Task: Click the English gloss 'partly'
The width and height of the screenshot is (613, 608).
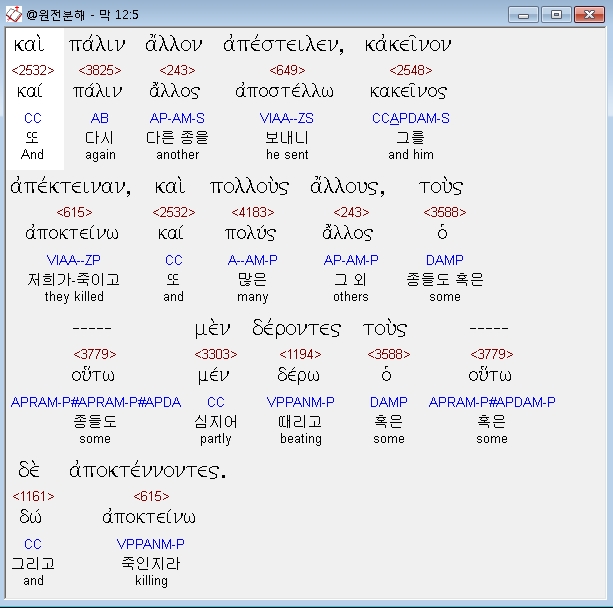Action: coord(216,439)
